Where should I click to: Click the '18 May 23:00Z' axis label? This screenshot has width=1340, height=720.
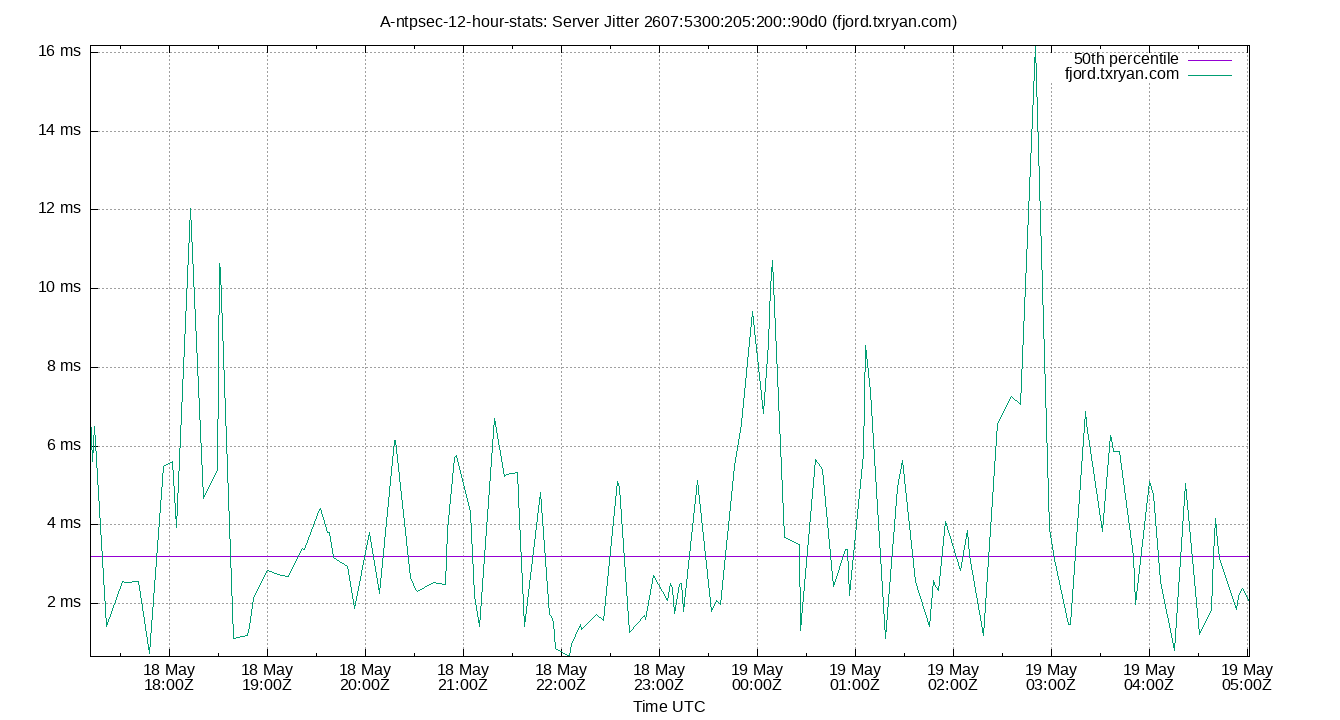[x=659, y=677]
